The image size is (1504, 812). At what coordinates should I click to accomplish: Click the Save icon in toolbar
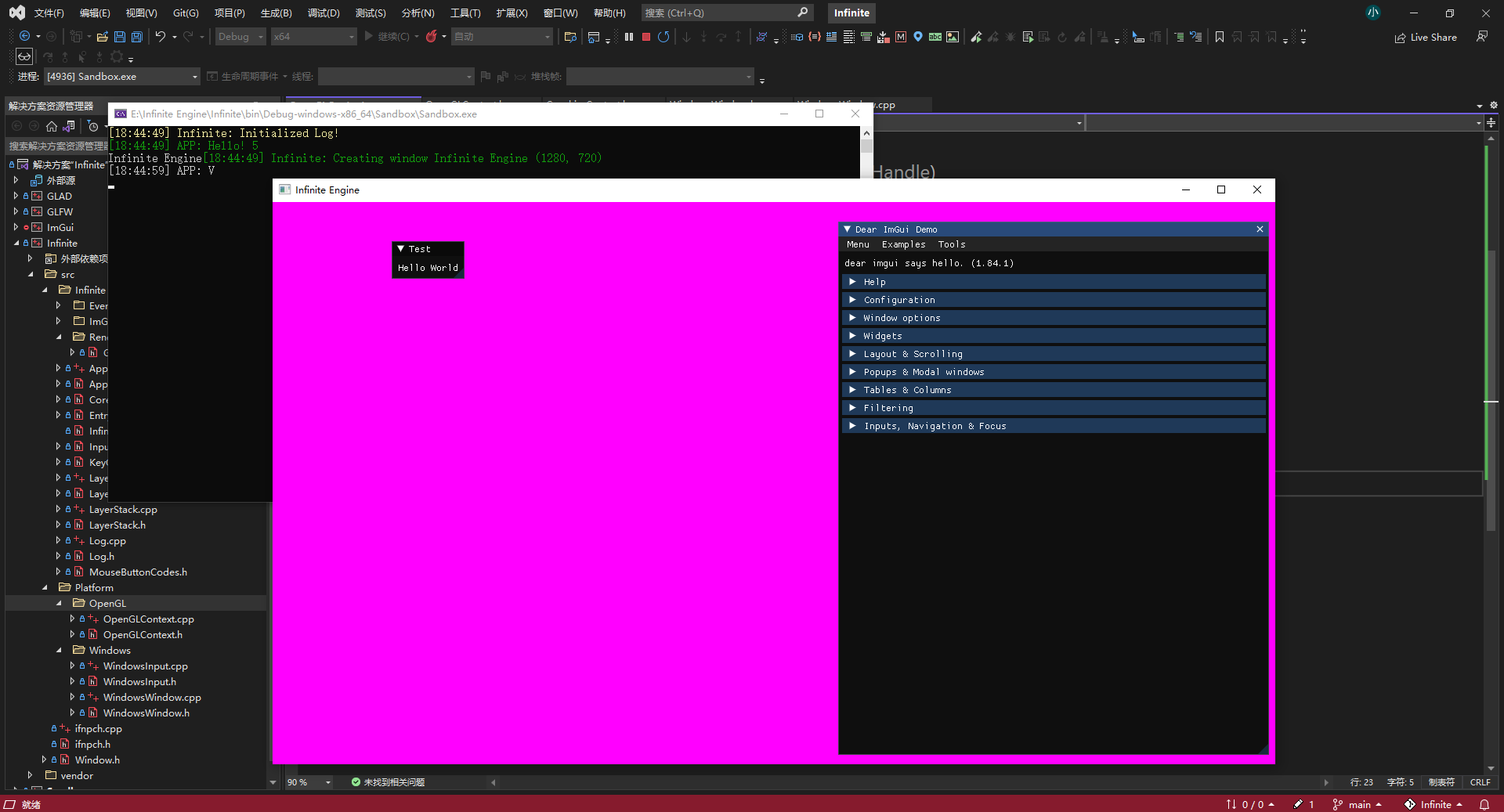pyautogui.click(x=120, y=36)
